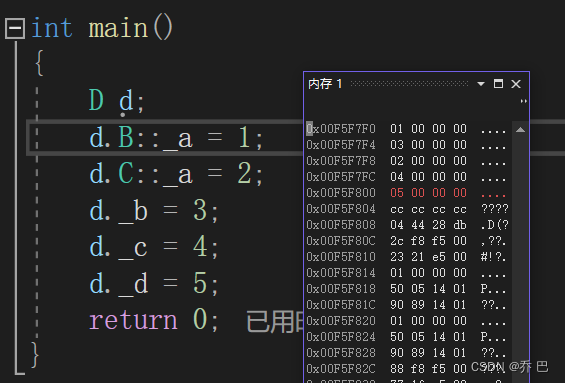Image resolution: width=565 pixels, height=383 pixels.
Task: Select red bytes 05 00 00 00
Action: 428,193
